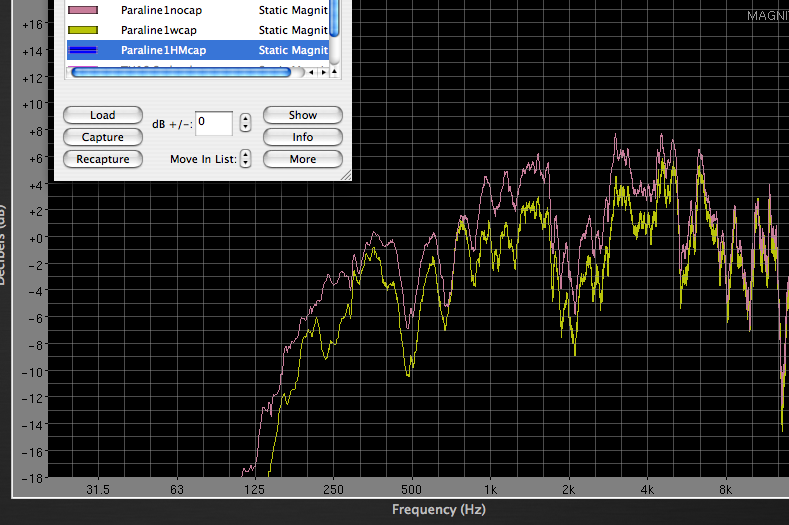Click the horizontal scroll right arrow

click(323, 72)
